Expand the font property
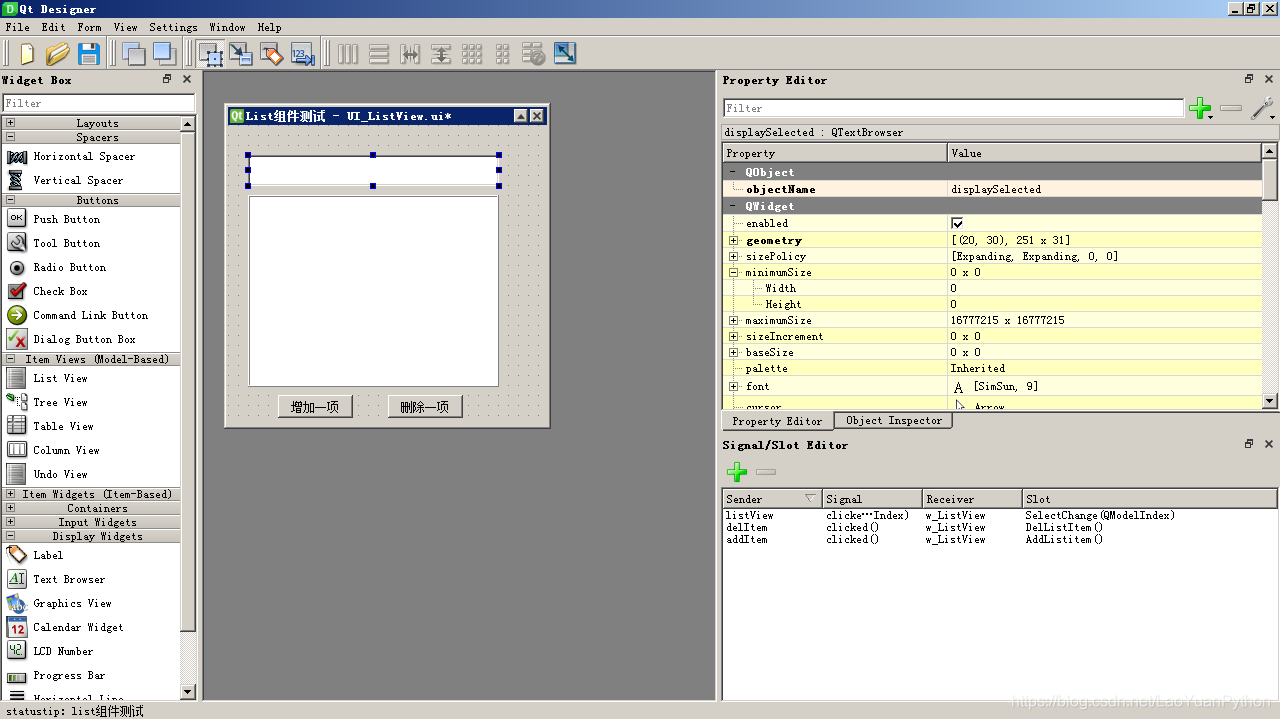 coord(733,386)
